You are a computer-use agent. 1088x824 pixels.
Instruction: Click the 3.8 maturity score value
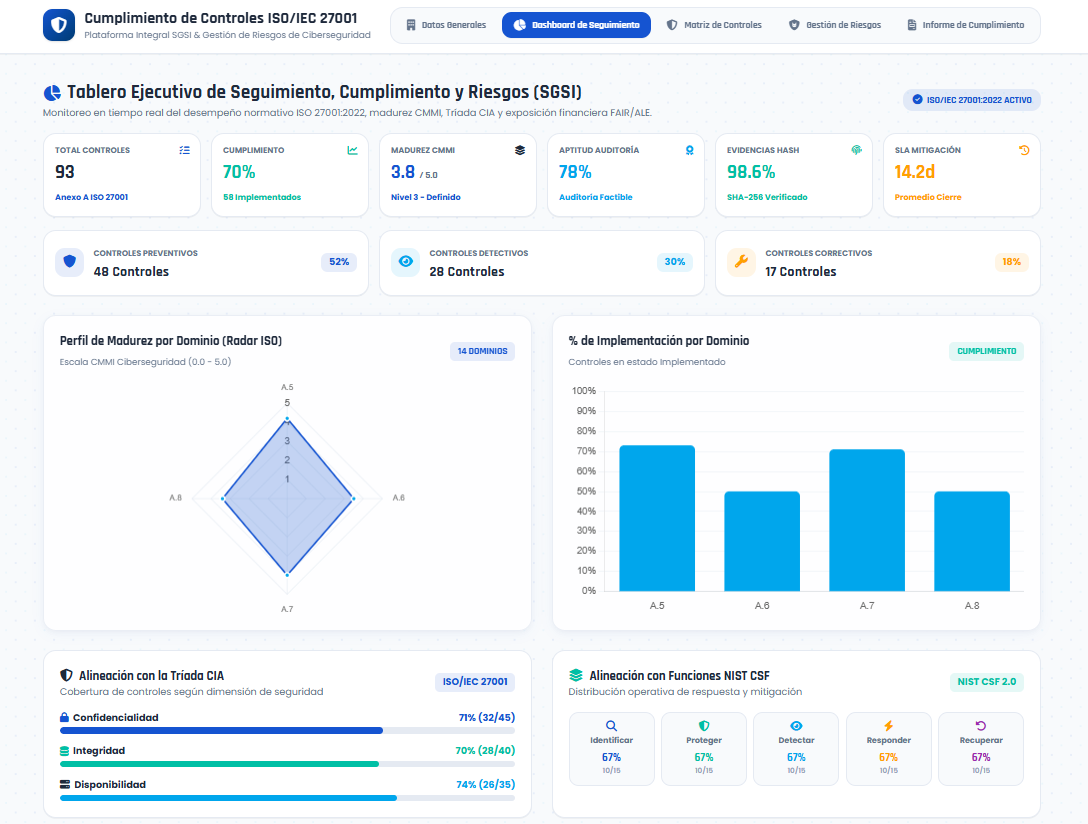[402, 172]
